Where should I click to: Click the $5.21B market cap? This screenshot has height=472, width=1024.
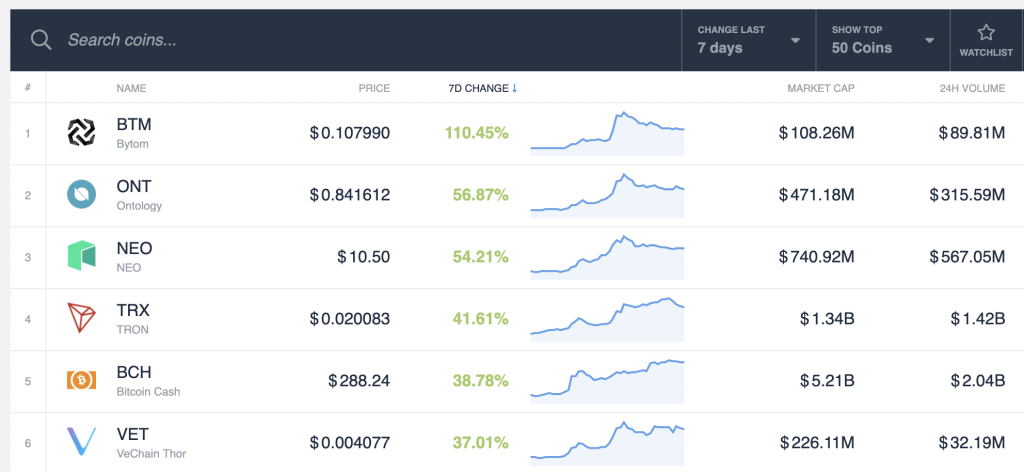click(x=827, y=381)
